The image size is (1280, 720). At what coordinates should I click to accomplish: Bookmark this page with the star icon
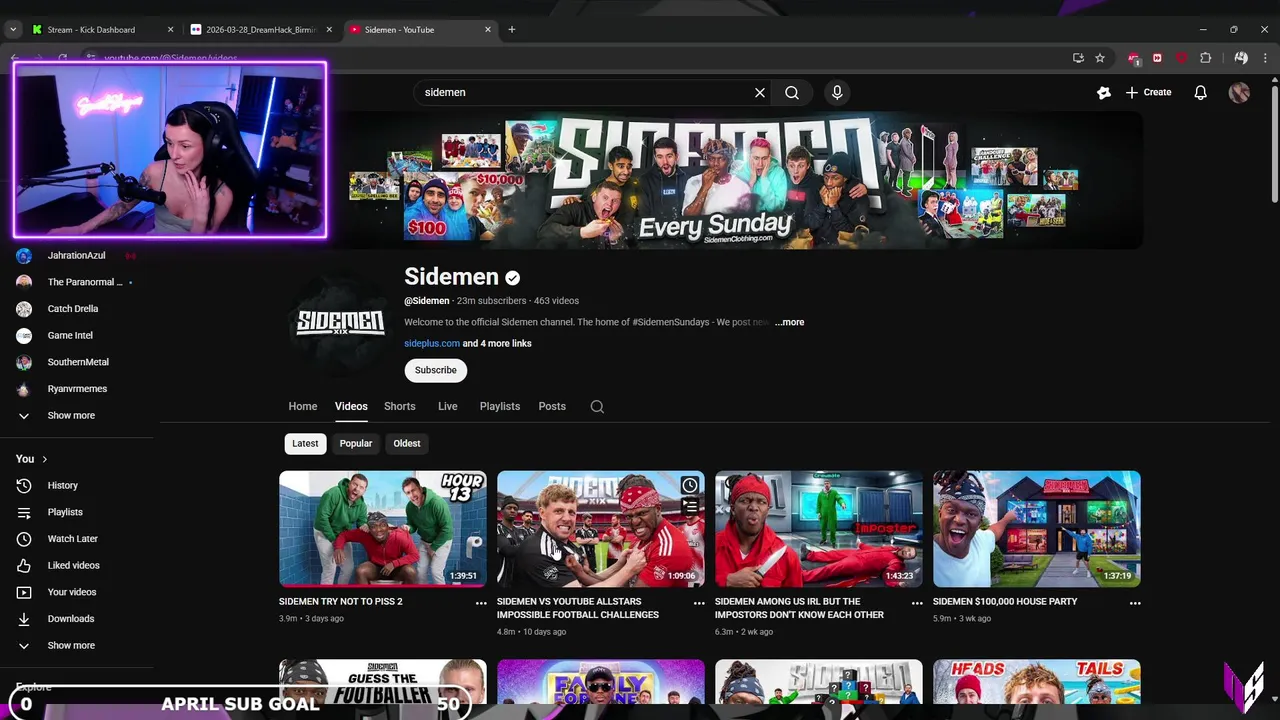[x=1100, y=58]
